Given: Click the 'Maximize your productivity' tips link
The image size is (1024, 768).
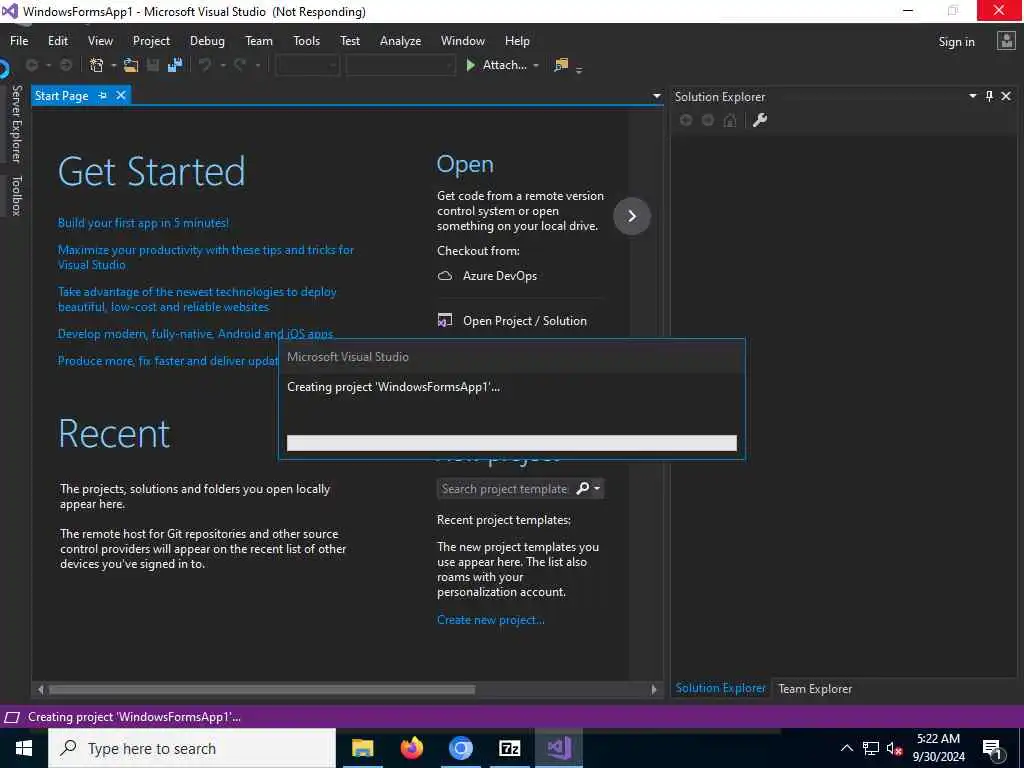Looking at the screenshot, I should pos(206,257).
